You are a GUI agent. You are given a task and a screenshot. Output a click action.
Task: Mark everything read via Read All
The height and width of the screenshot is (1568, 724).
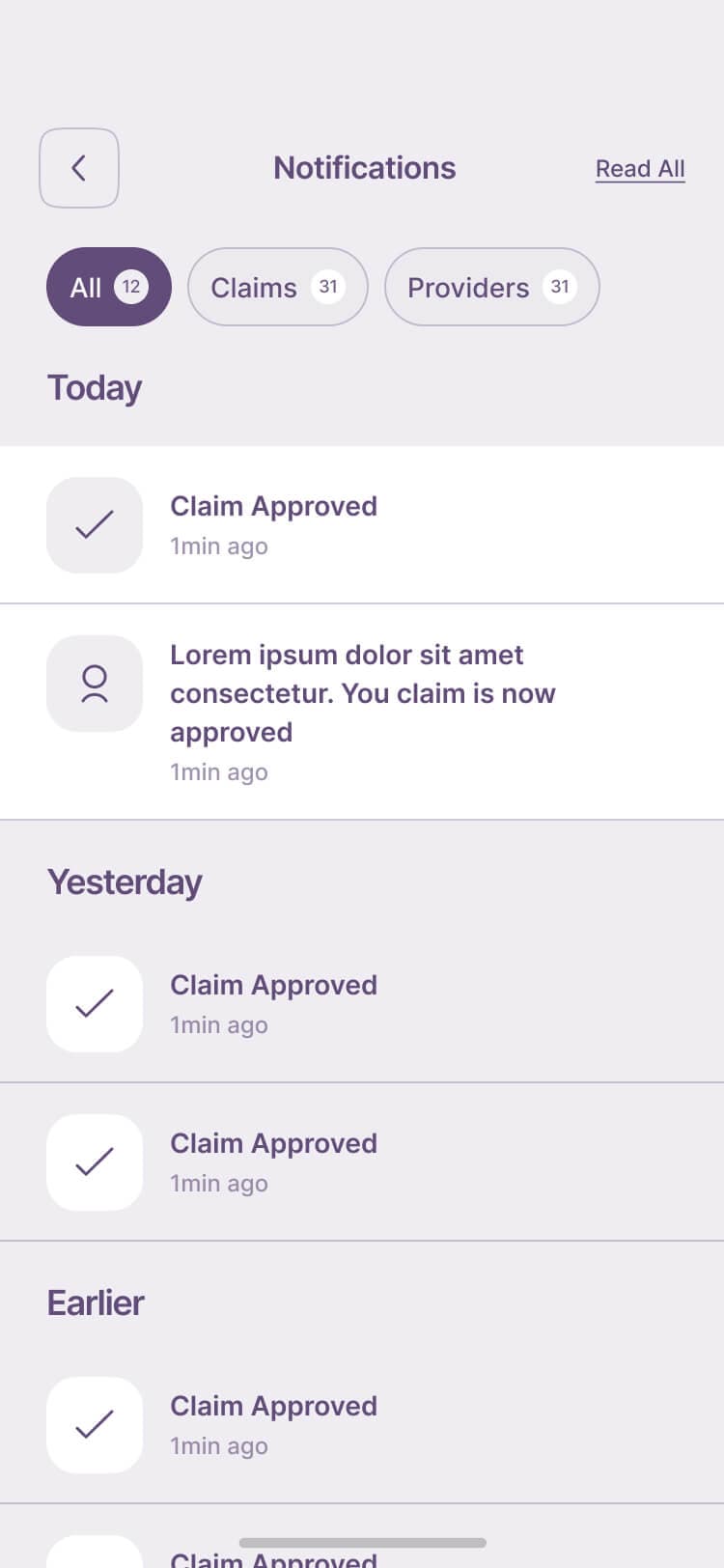(x=640, y=169)
